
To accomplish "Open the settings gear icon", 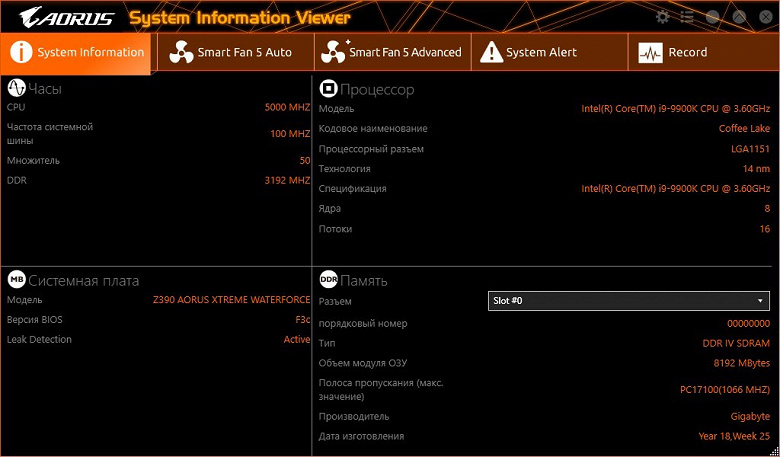I will [662, 17].
